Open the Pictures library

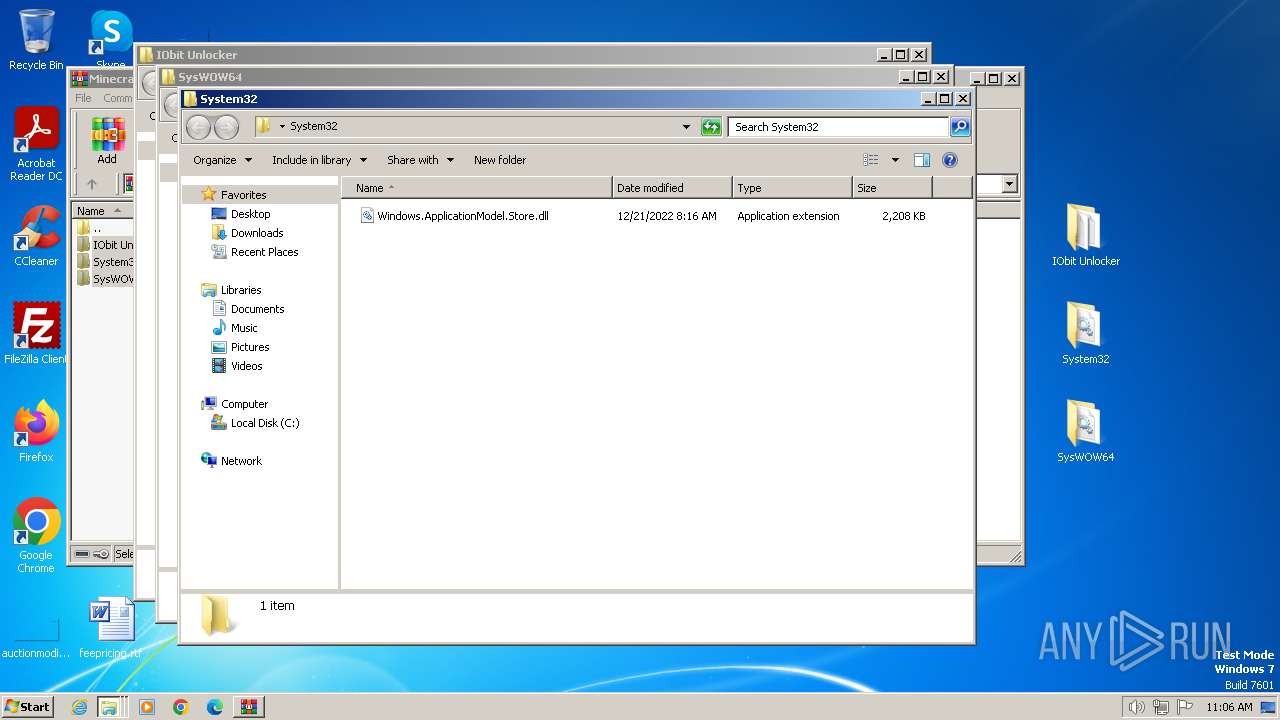pyautogui.click(x=250, y=347)
